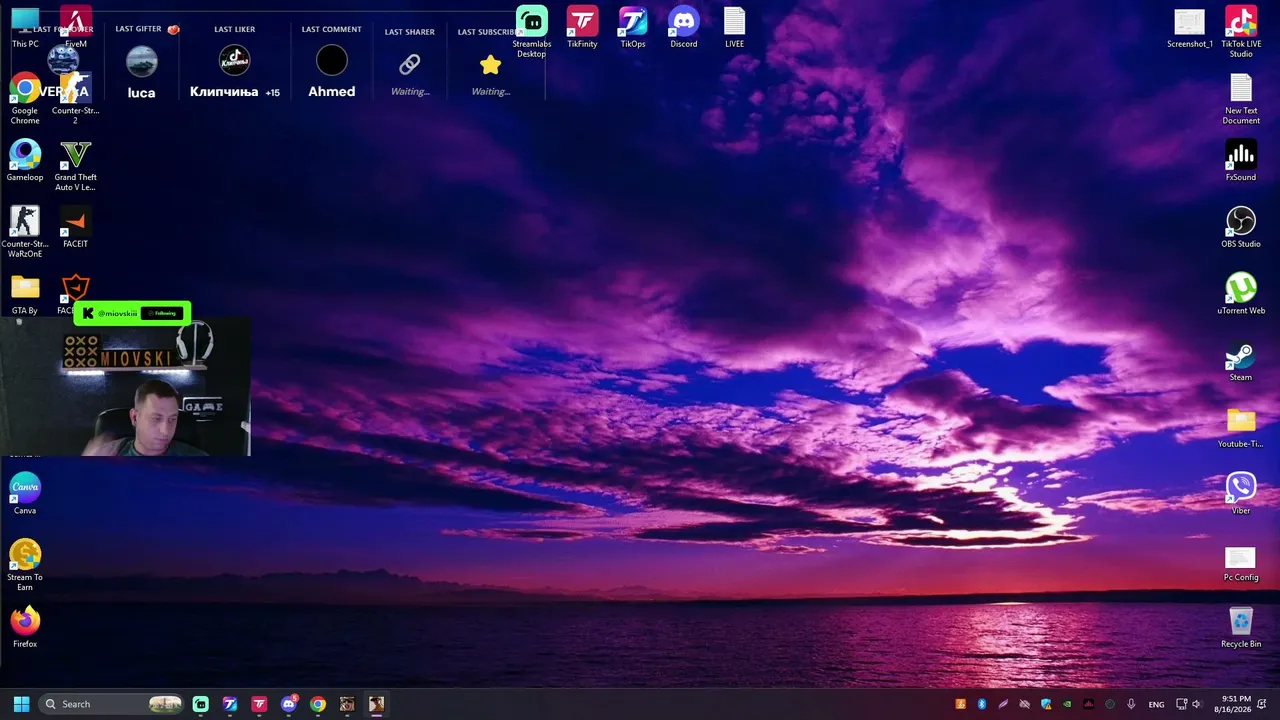The image size is (1280, 720).
Task: Open the Gameloop desktop shortcut
Action: (x=25, y=160)
